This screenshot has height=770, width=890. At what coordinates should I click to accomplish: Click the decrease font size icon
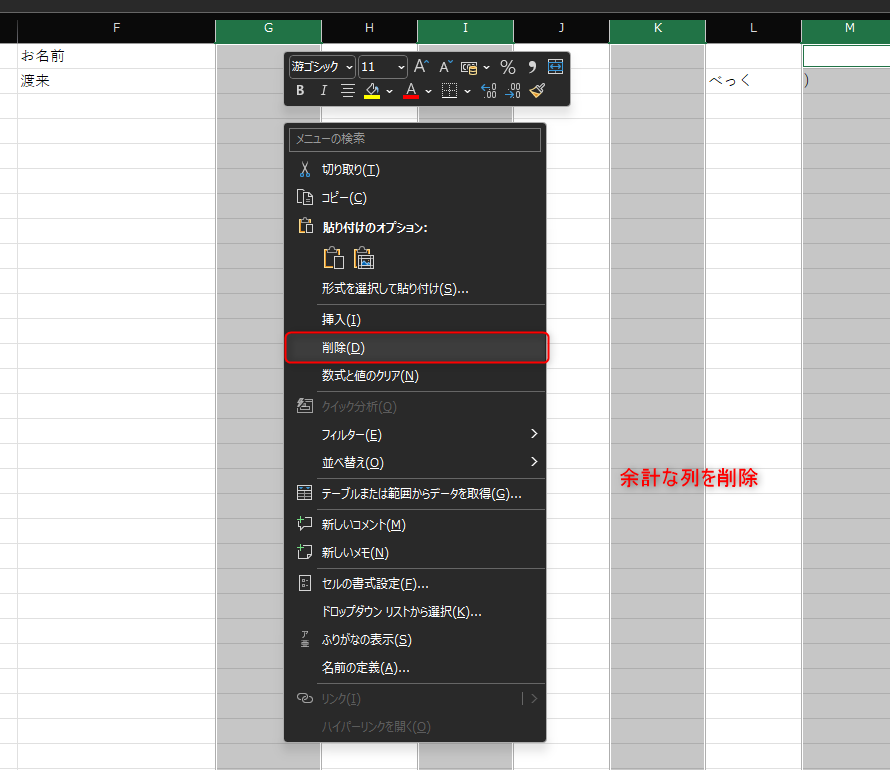[x=446, y=67]
